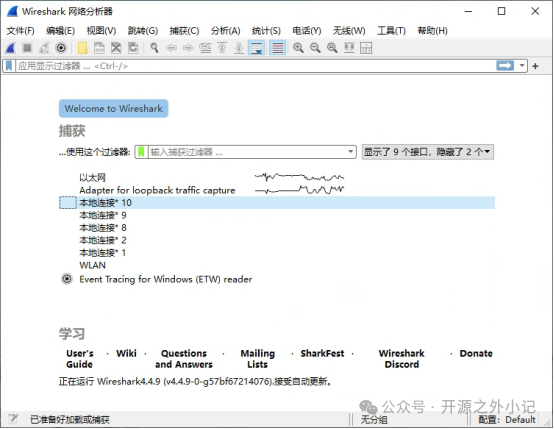Open expert info icon in status bar
Screen dimensions: 554x429
[13, 419]
